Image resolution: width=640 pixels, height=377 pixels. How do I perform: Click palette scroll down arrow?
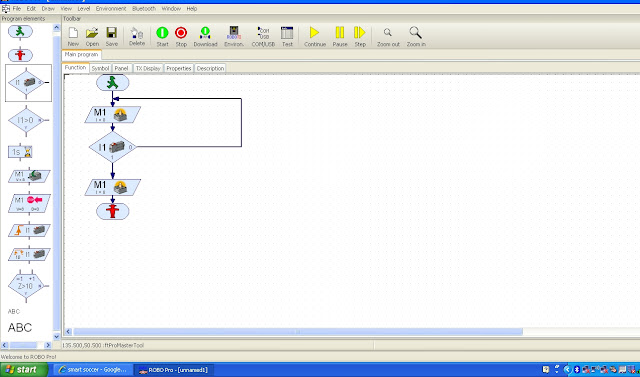pyautogui.click(x=57, y=337)
